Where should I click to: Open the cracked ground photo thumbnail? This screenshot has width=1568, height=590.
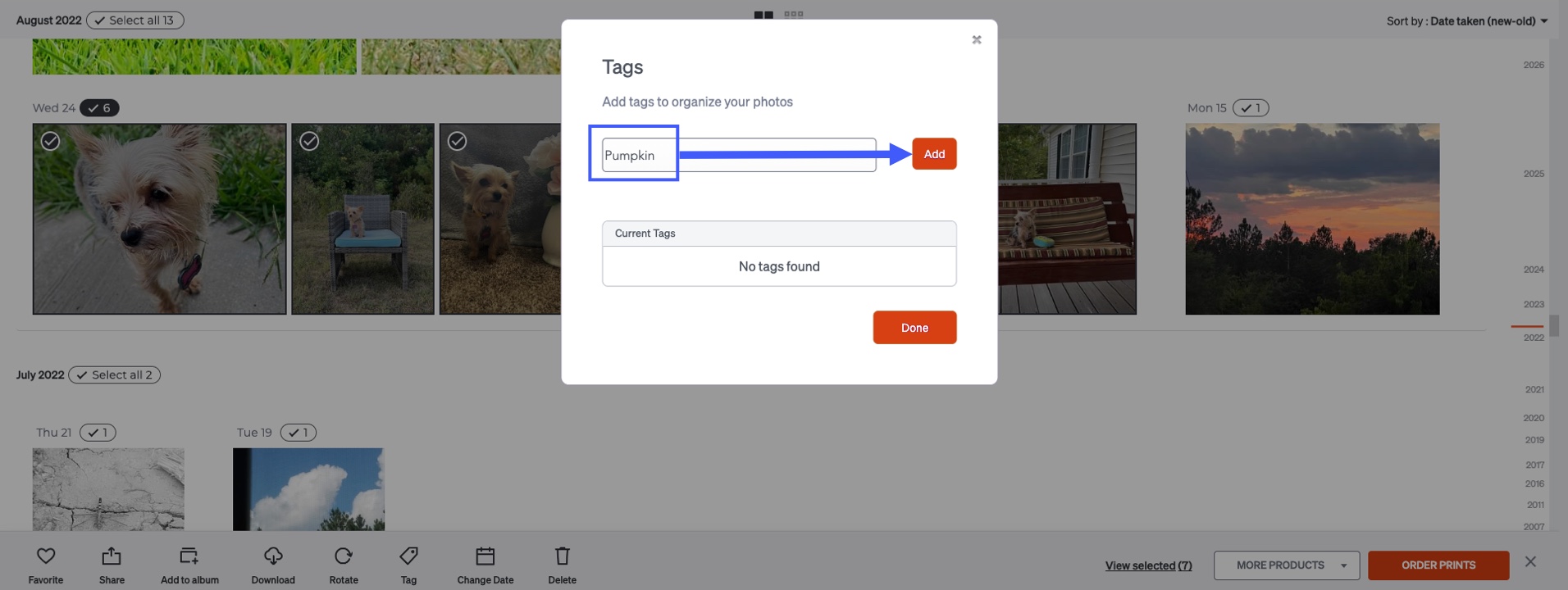pyautogui.click(x=108, y=489)
